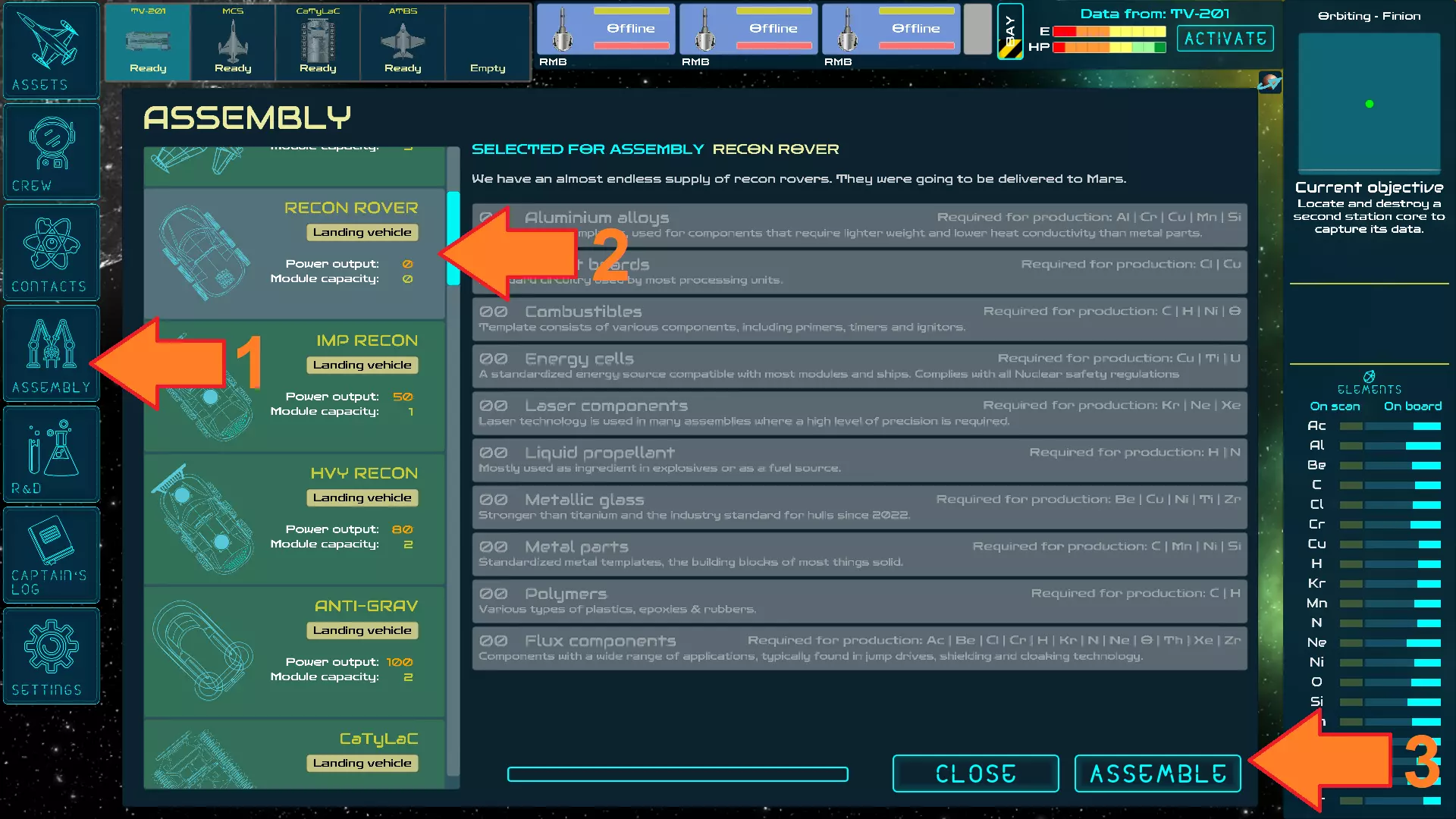Open the Assets sidebar panel
1456x819 pixels.
[x=51, y=50]
